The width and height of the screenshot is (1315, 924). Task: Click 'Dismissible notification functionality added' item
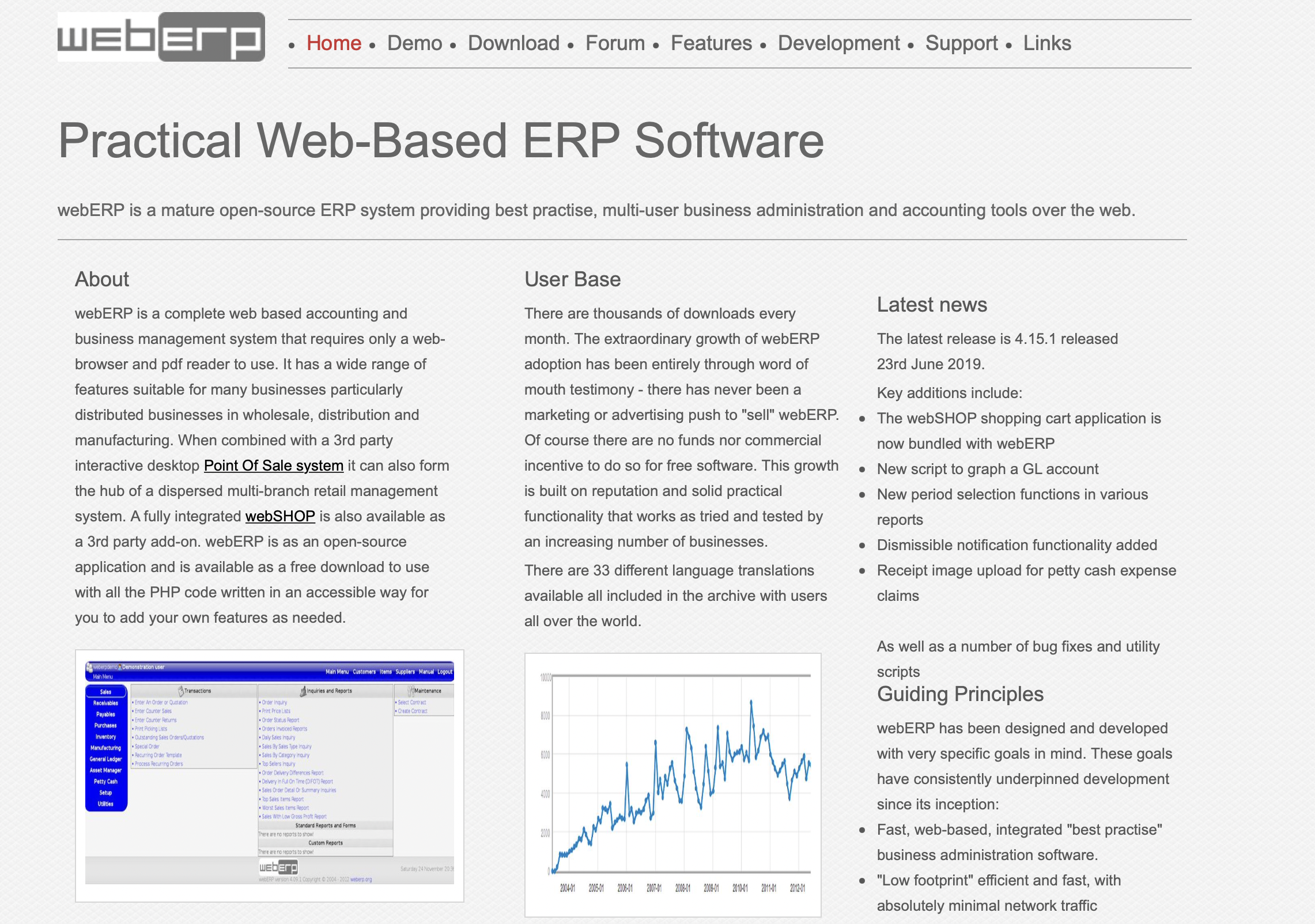pyautogui.click(x=1017, y=545)
